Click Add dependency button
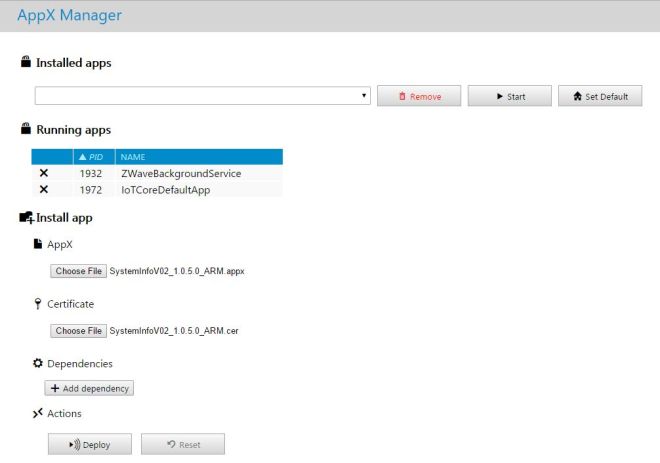Viewport: 660px width, 463px height. pos(89,388)
